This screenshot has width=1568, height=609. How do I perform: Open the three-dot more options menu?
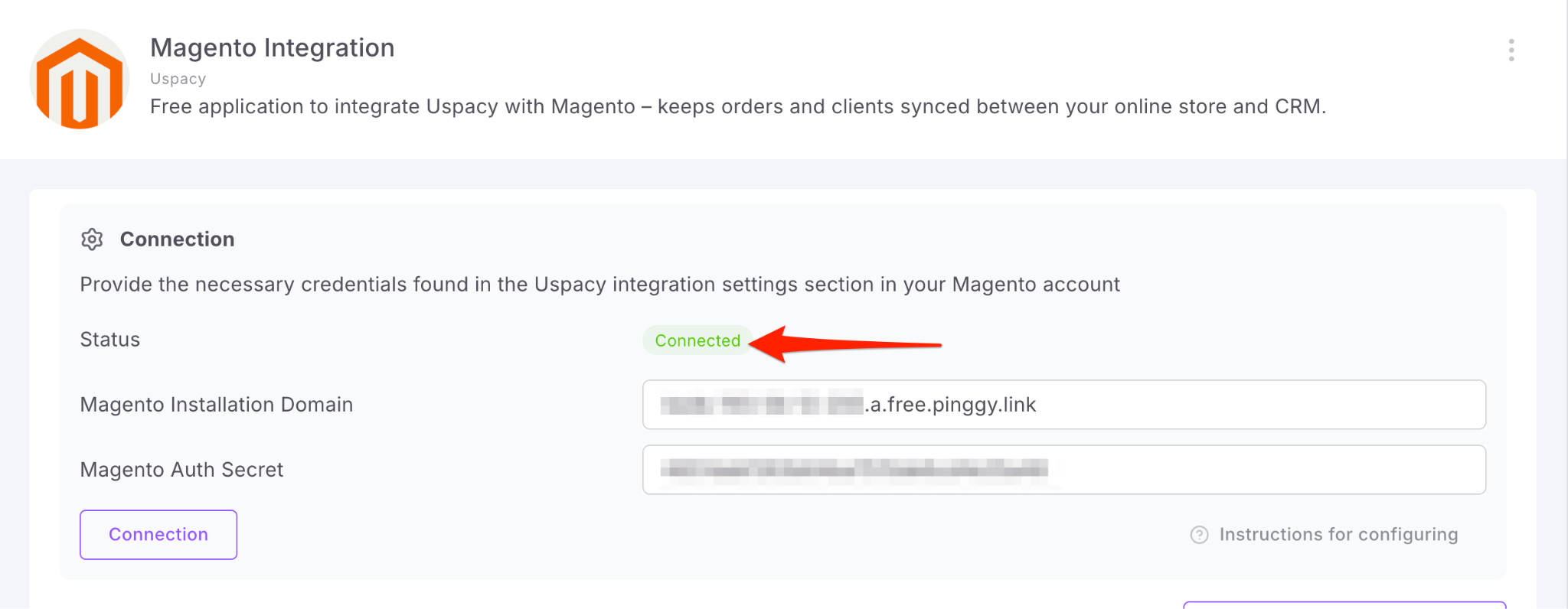[x=1511, y=50]
